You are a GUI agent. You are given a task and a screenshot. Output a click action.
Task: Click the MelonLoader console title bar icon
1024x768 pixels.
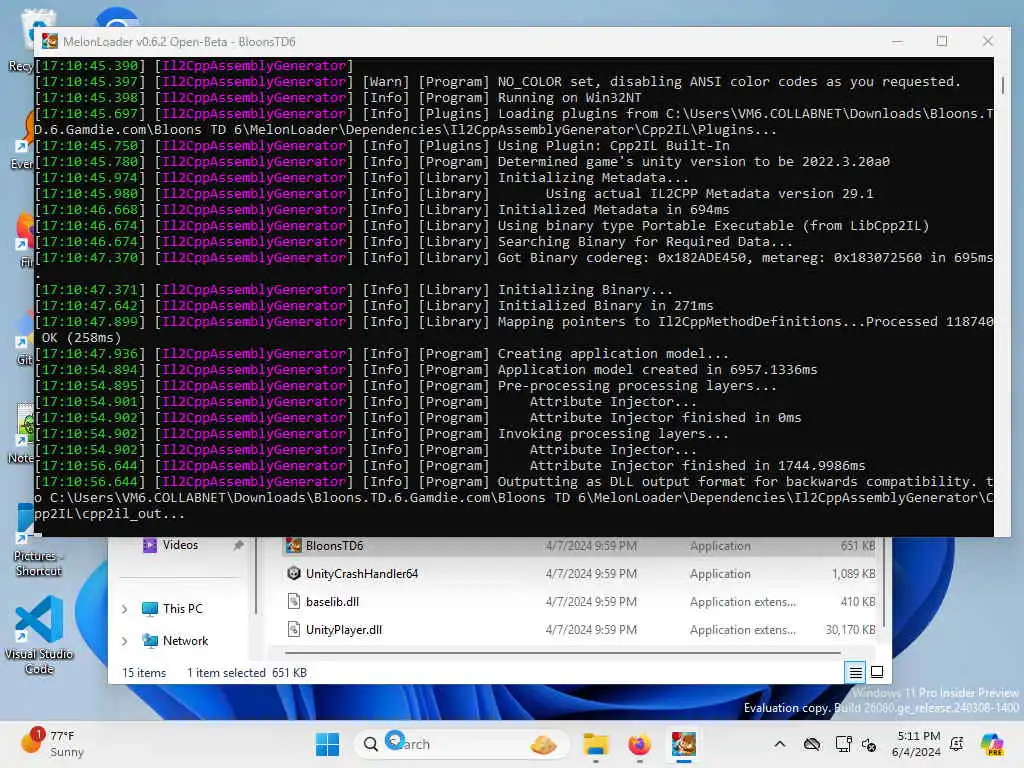pos(50,41)
